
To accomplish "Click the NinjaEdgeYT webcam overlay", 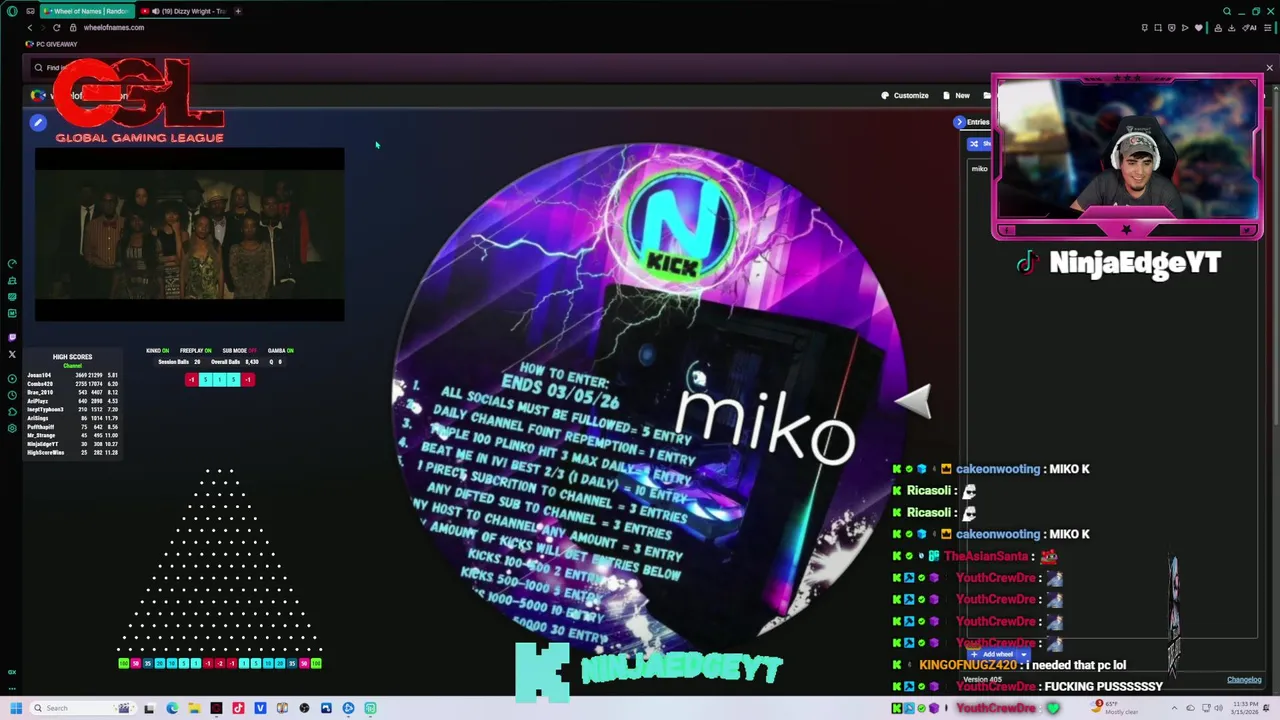I will [1127, 157].
